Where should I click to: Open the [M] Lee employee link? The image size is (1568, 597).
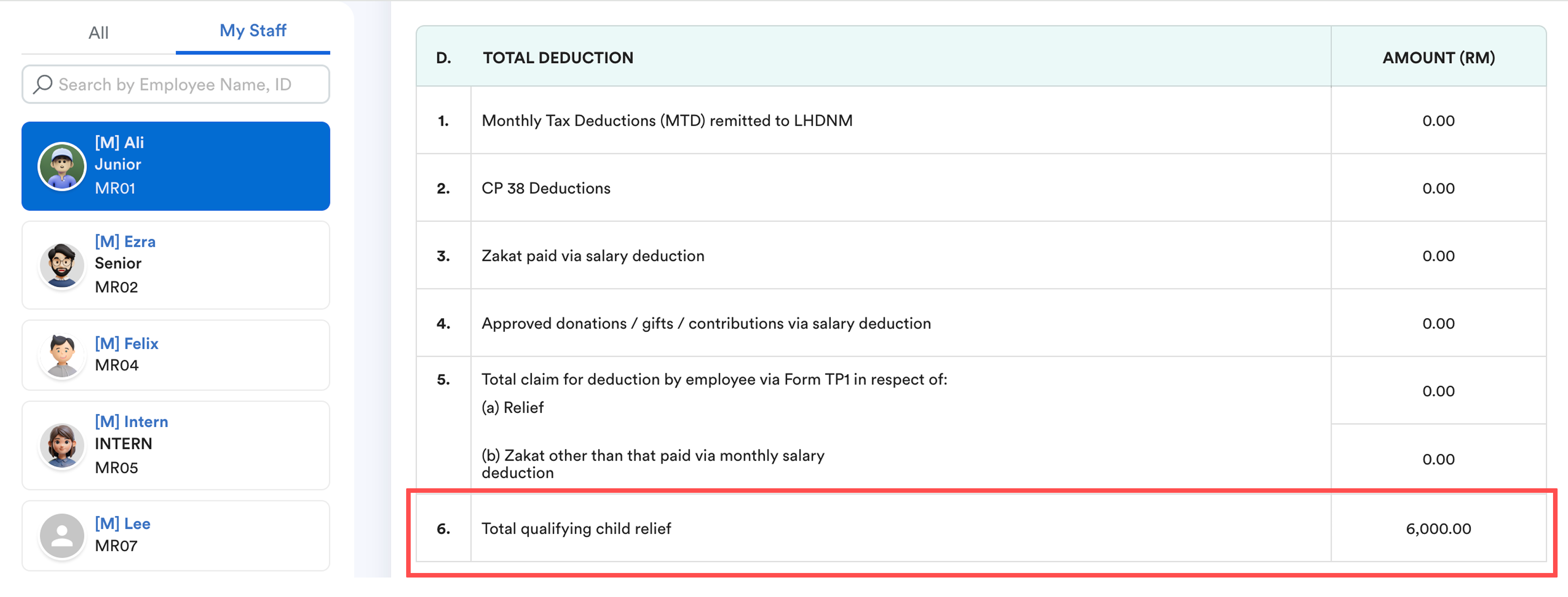(122, 524)
